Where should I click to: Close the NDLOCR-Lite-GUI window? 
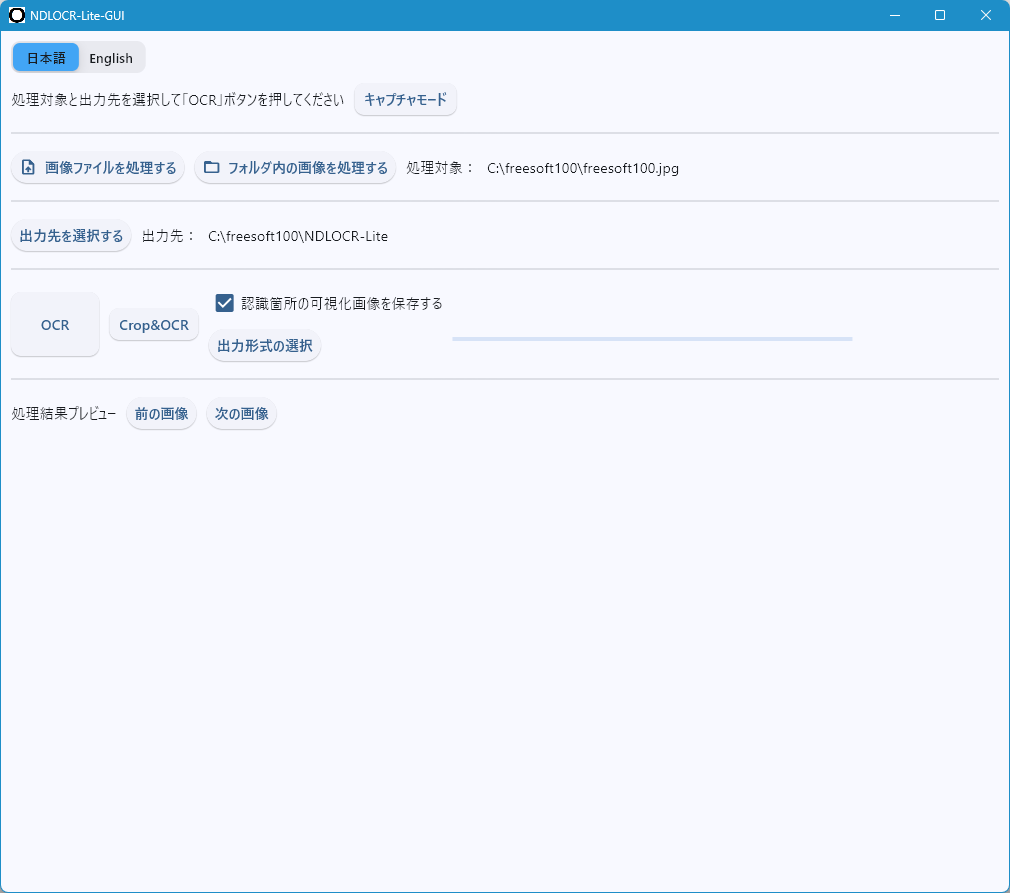point(986,15)
